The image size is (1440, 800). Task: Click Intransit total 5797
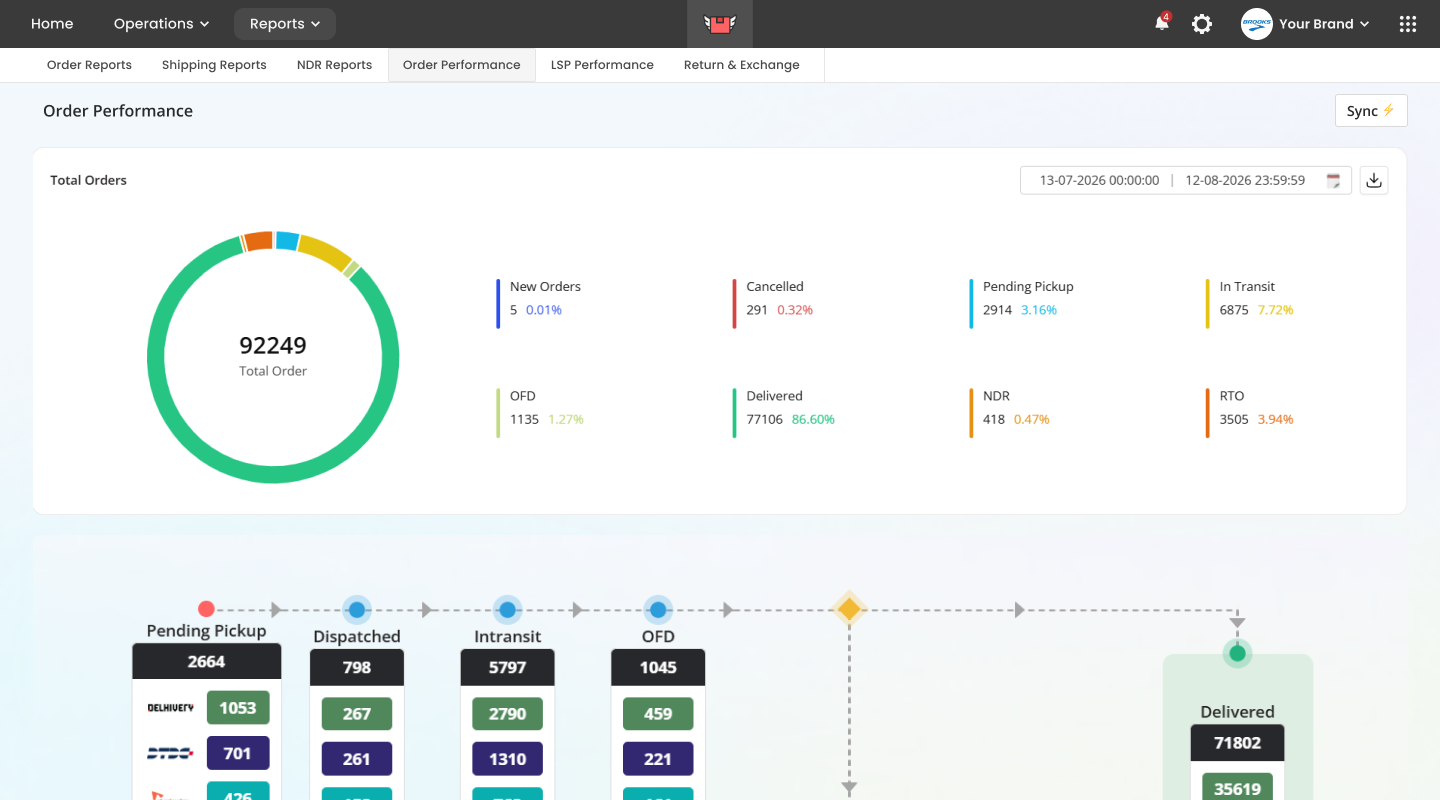[507, 668]
